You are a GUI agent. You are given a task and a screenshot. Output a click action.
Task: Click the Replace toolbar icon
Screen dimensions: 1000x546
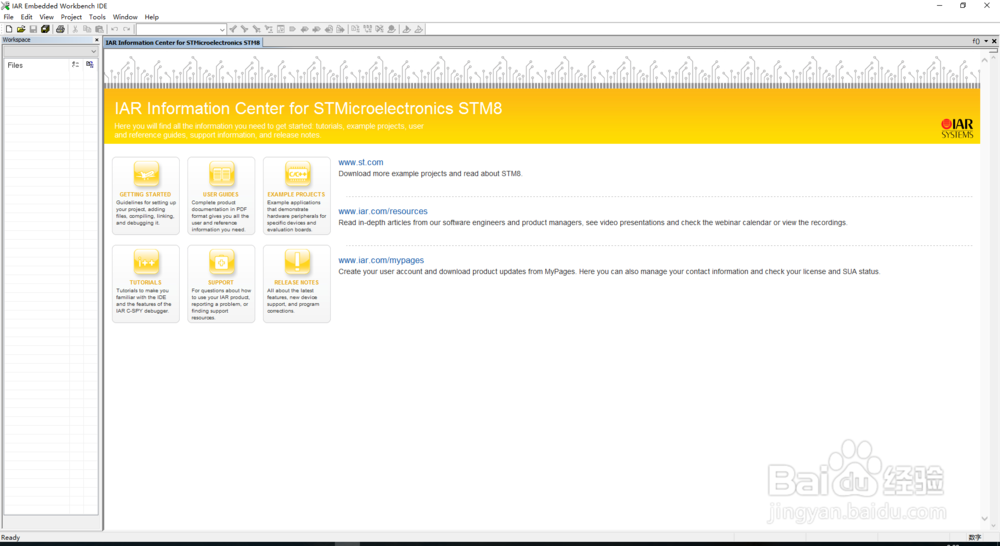click(268, 29)
